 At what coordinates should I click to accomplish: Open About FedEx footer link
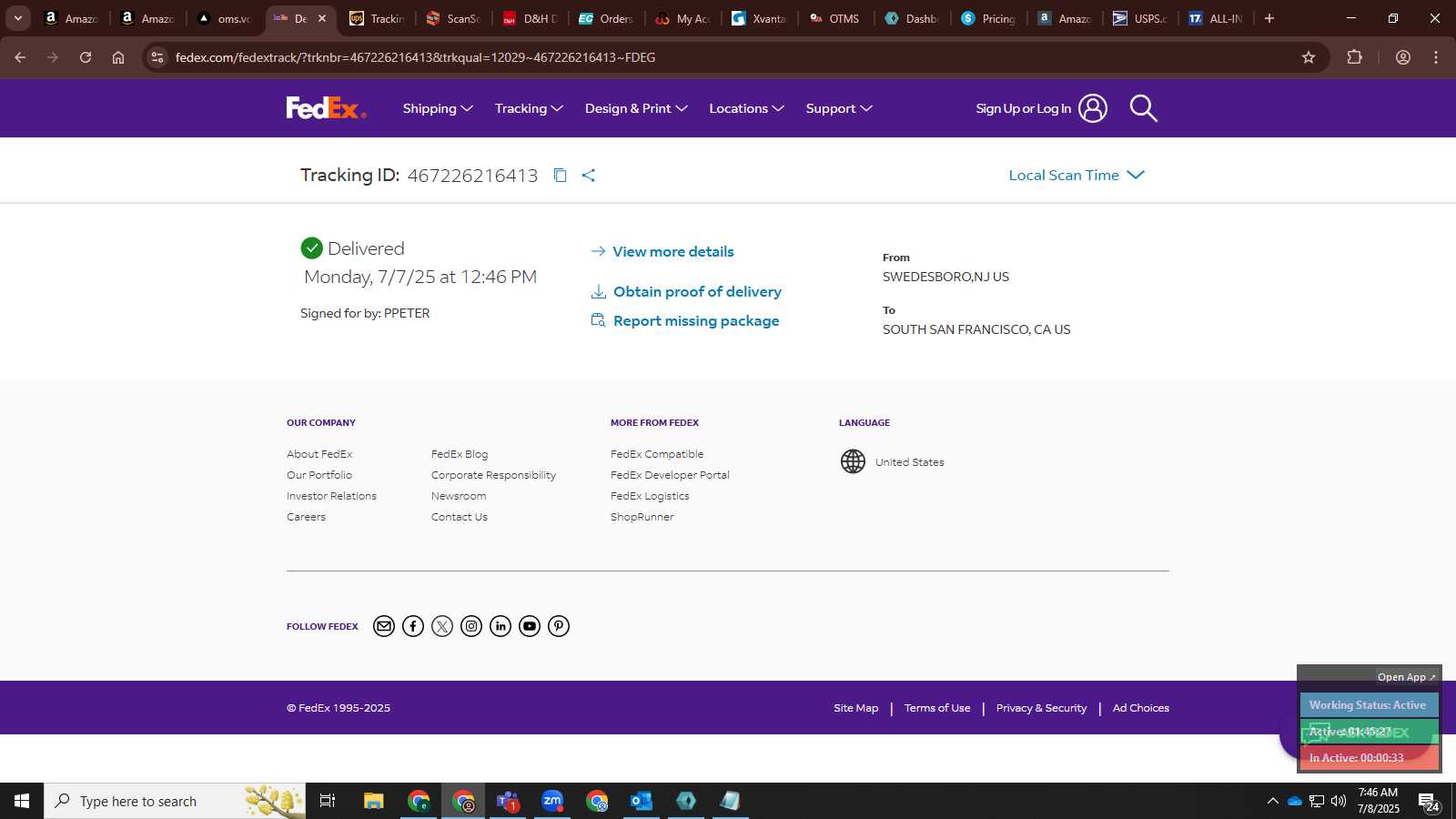(319, 454)
